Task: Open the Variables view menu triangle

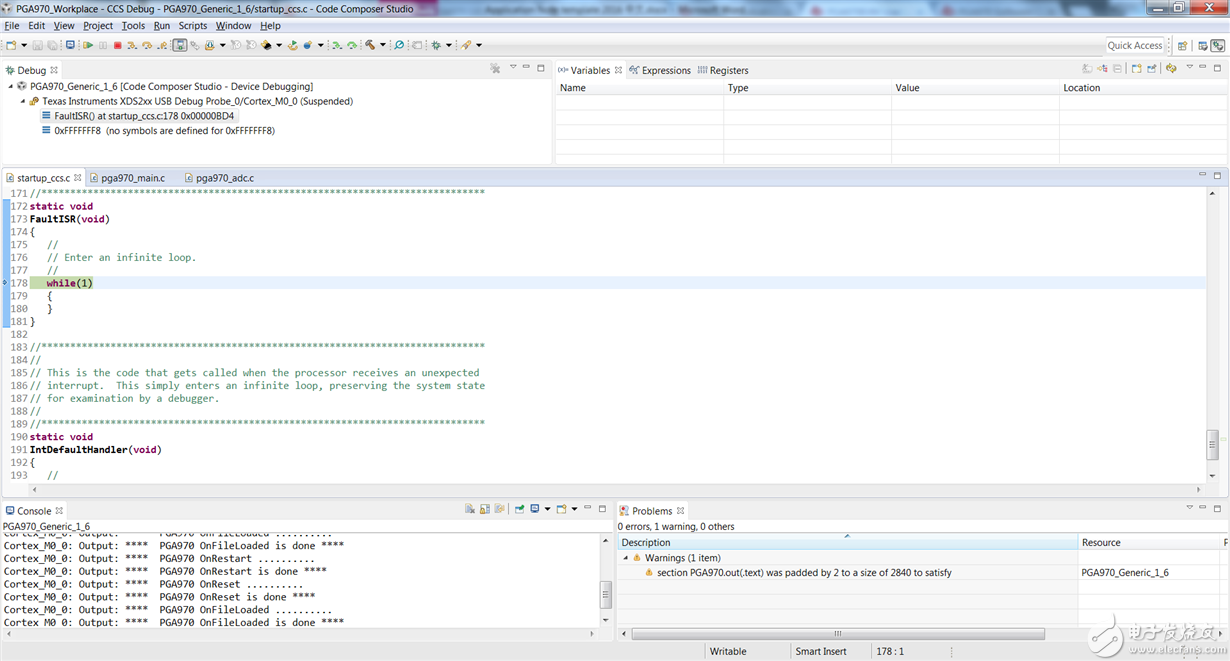Action: pyautogui.click(x=1190, y=68)
